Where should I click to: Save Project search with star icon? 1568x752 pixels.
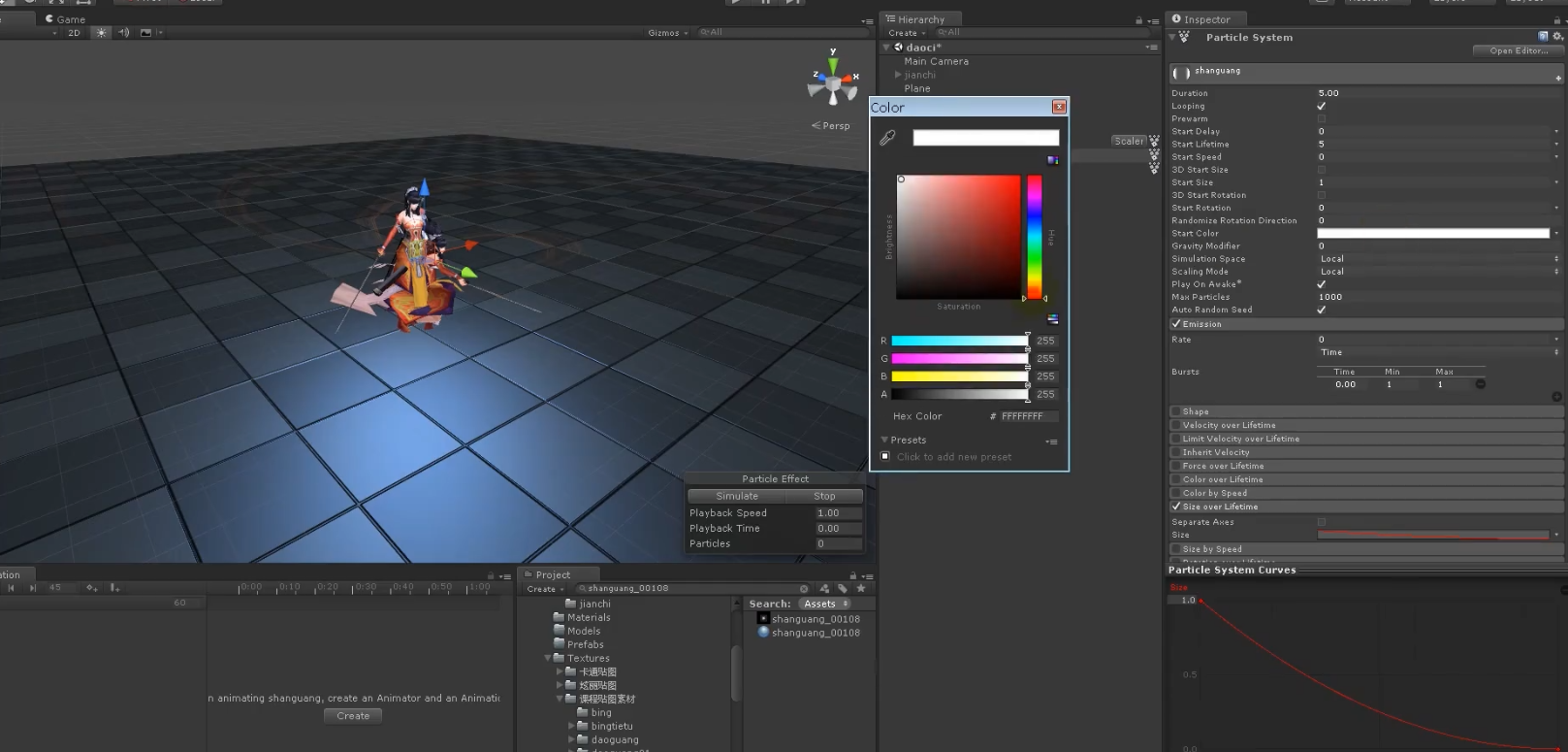click(x=860, y=588)
